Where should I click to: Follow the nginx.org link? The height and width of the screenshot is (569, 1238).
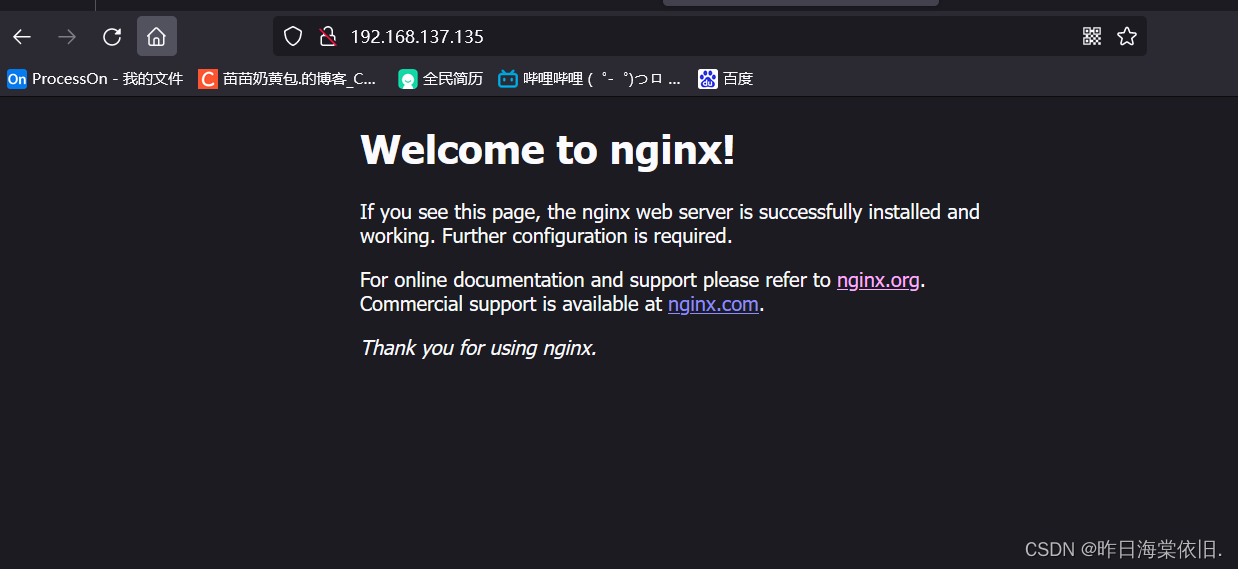click(878, 280)
